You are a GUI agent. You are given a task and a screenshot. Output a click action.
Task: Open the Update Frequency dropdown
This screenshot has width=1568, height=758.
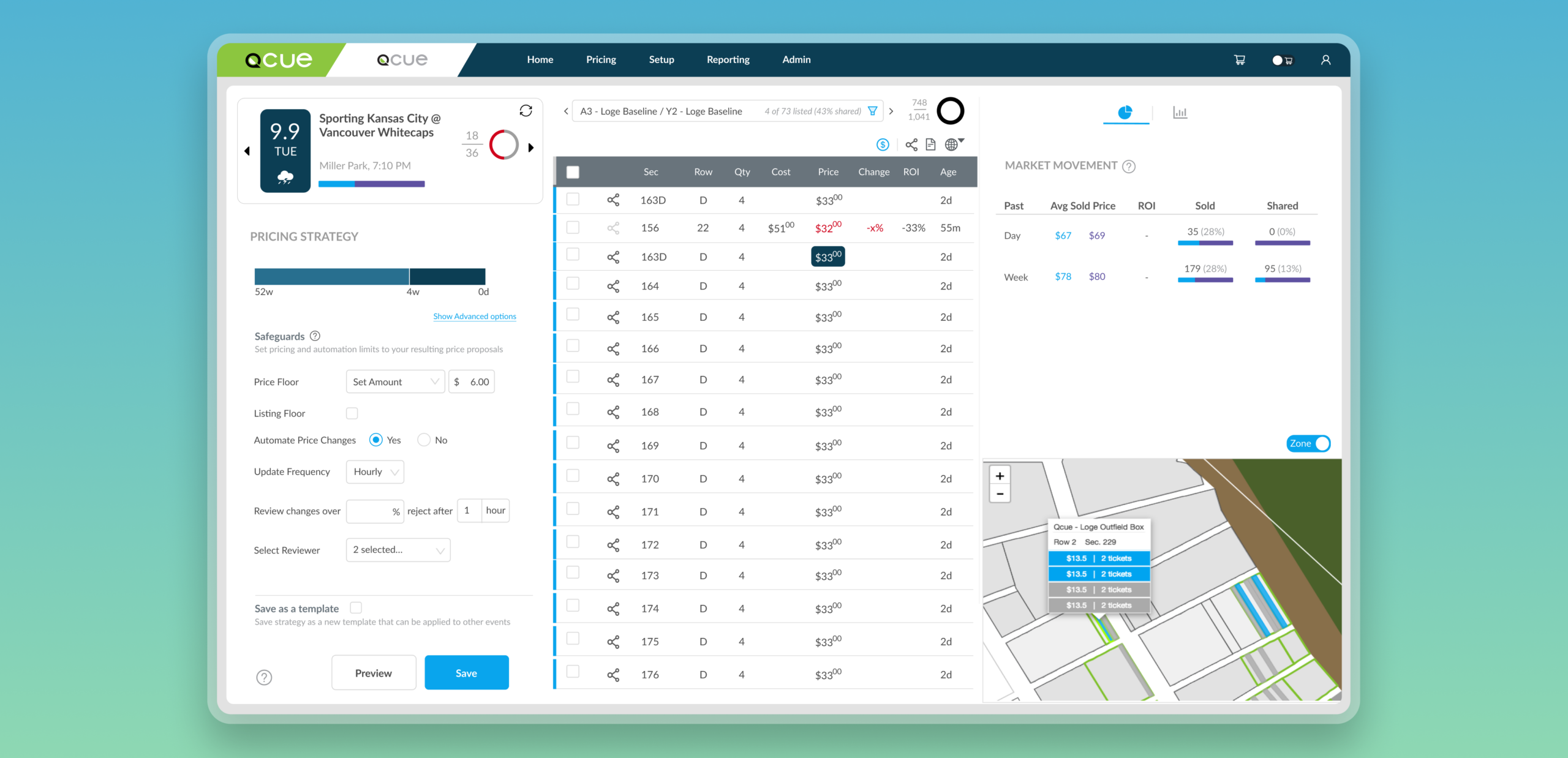tap(374, 471)
